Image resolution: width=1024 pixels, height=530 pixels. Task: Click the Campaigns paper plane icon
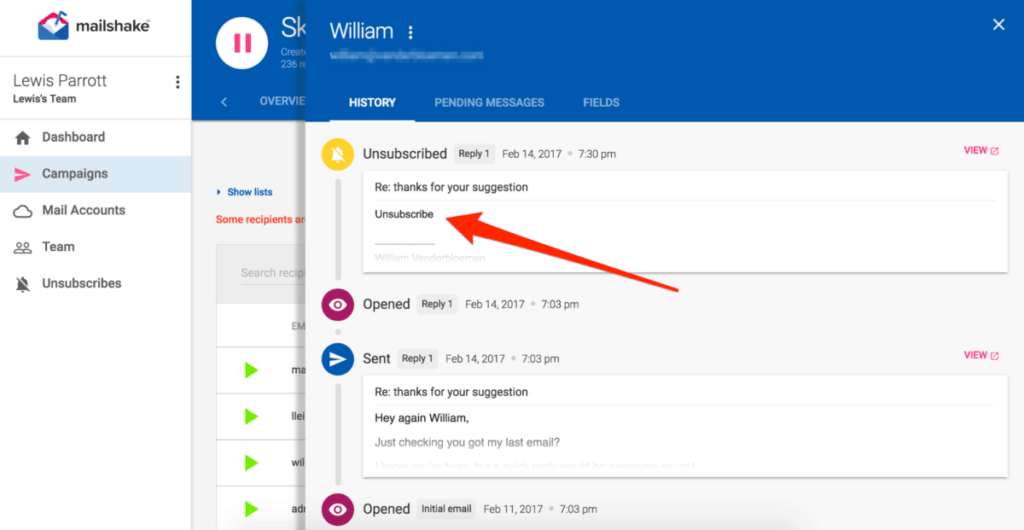(x=23, y=174)
